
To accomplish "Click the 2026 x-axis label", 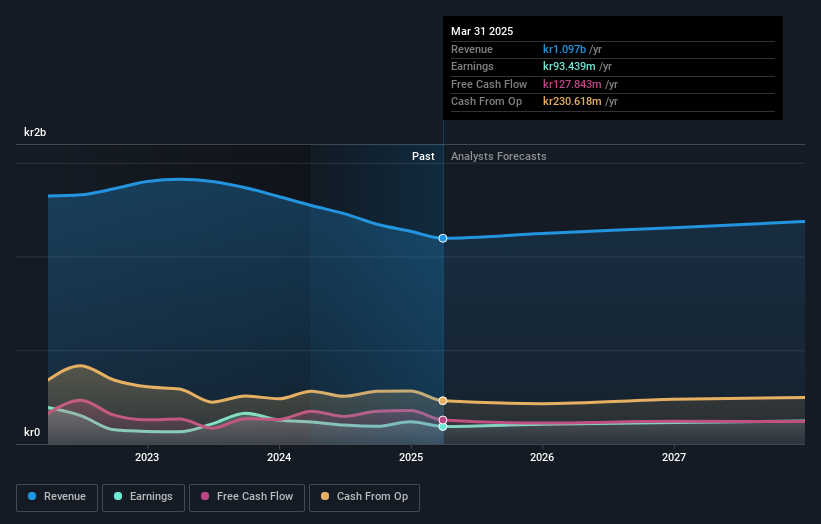I will point(542,457).
